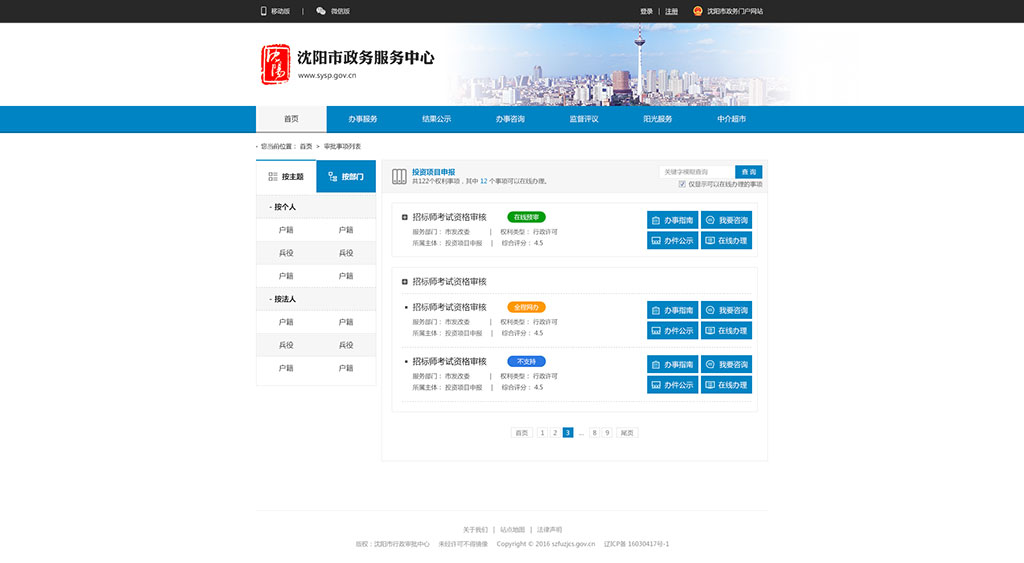1024x563 pixels.
Task: Go to page 2 in pagination
Action: pos(555,433)
